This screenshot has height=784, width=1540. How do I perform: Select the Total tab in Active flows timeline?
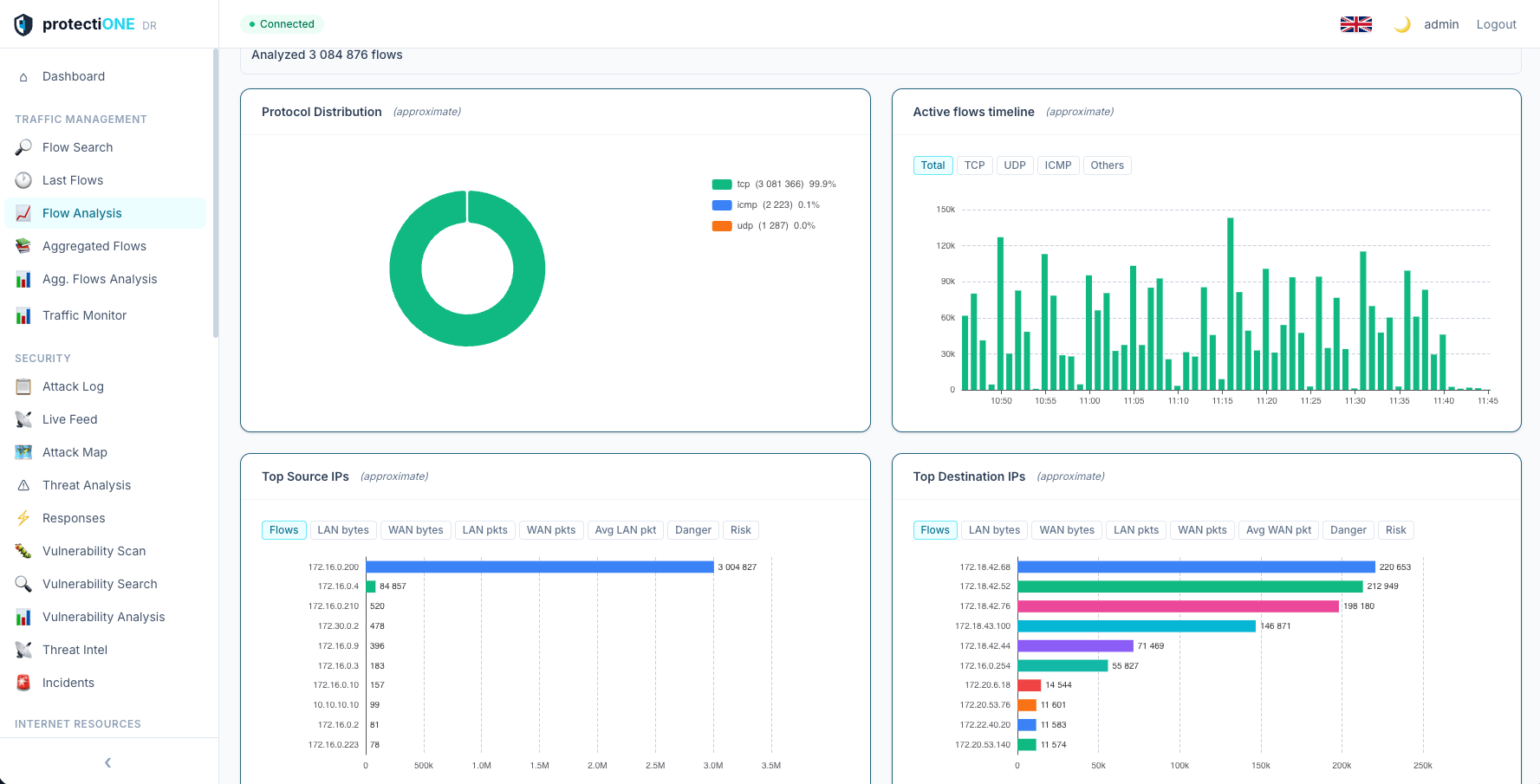coord(932,165)
